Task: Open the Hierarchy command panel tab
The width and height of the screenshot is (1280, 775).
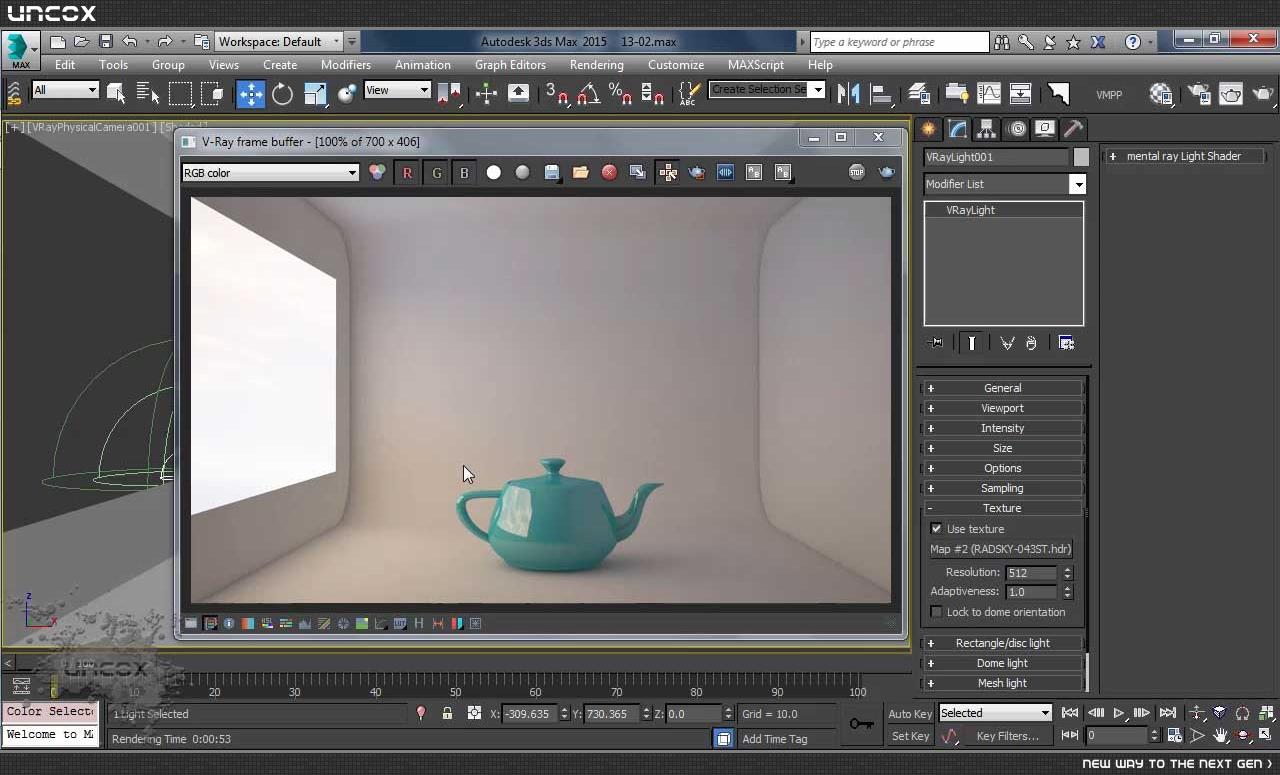Action: click(x=987, y=129)
